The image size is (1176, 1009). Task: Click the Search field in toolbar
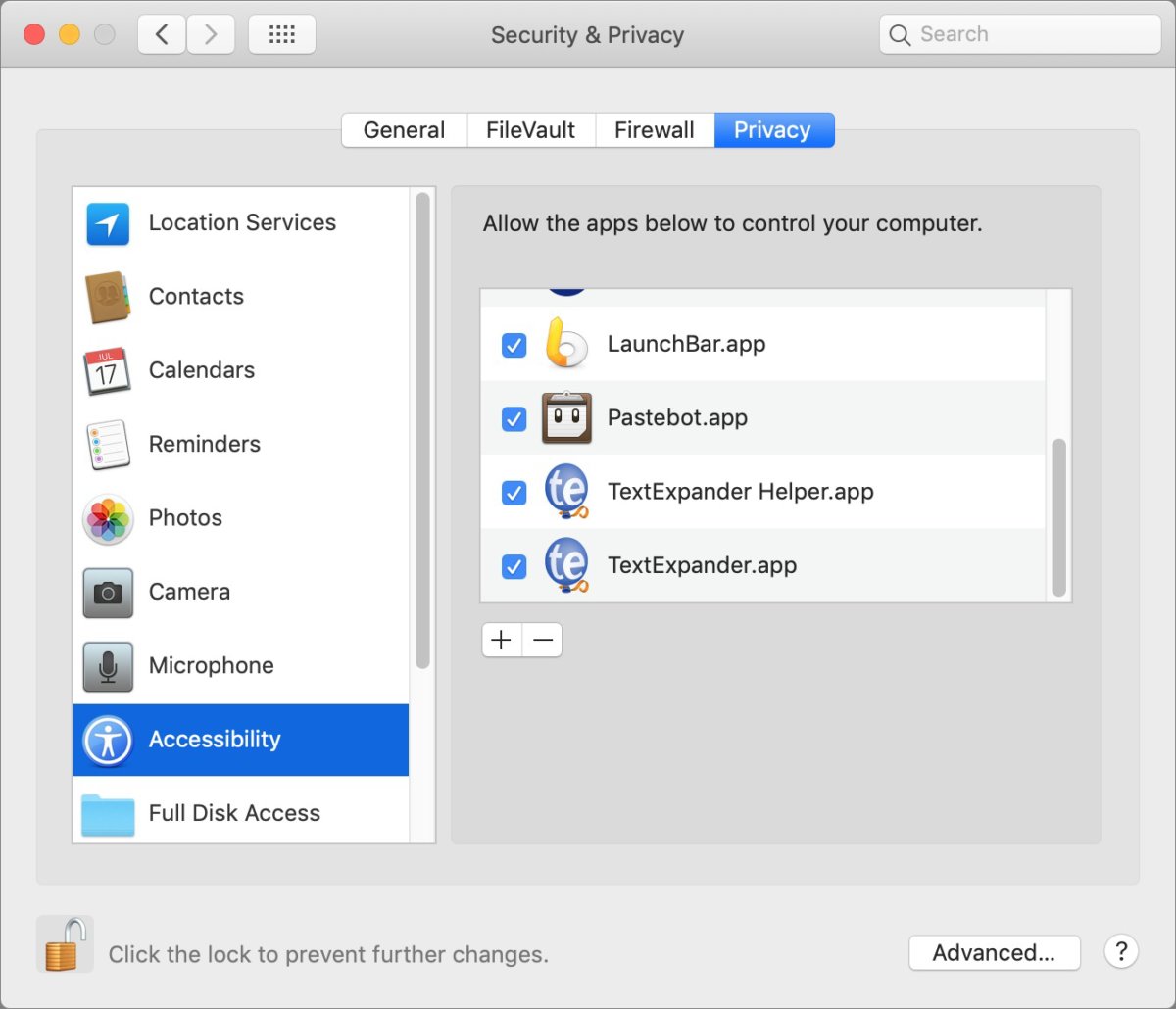click(x=1019, y=35)
